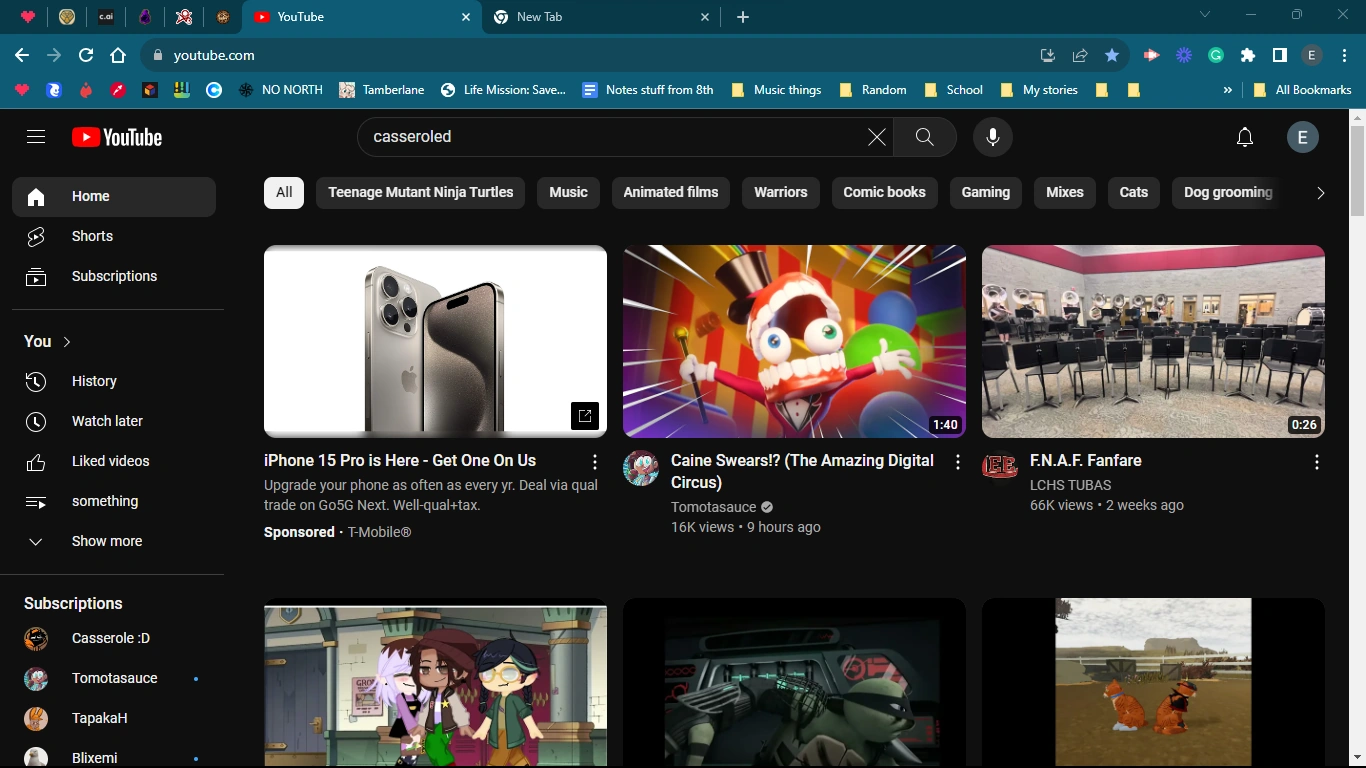1366x768 pixels.
Task: Clear the search text with X
Action: click(x=876, y=137)
